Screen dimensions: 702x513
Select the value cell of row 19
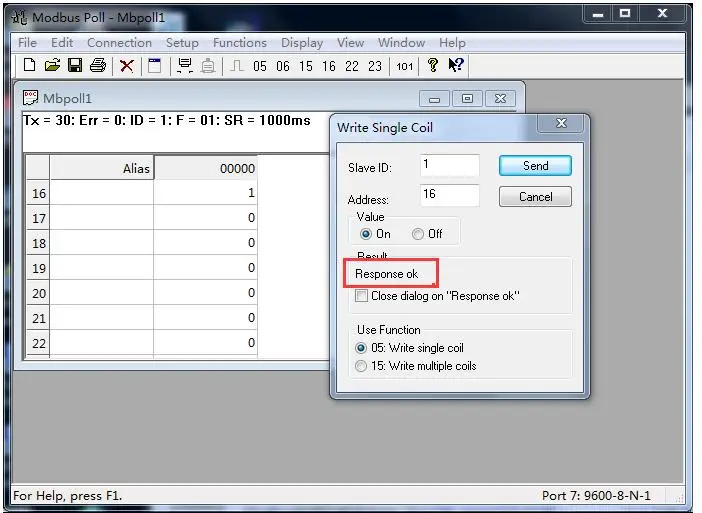pos(205,268)
